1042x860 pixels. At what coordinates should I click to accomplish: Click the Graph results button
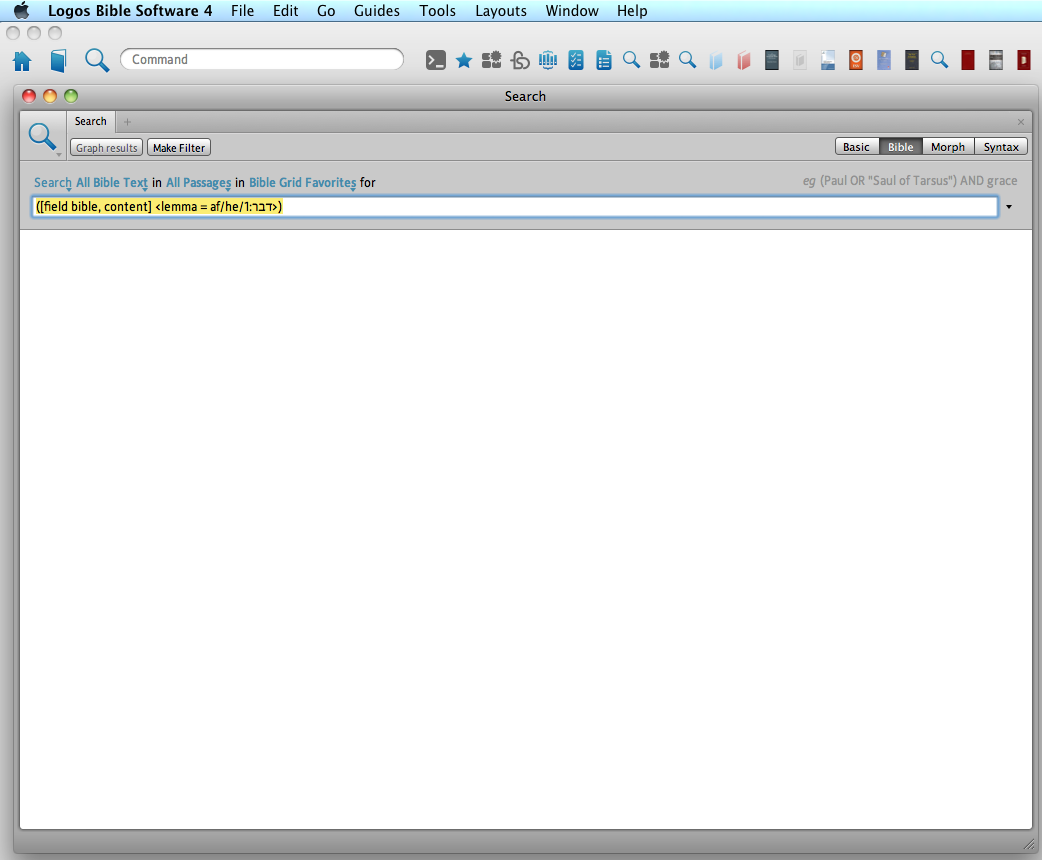click(106, 148)
